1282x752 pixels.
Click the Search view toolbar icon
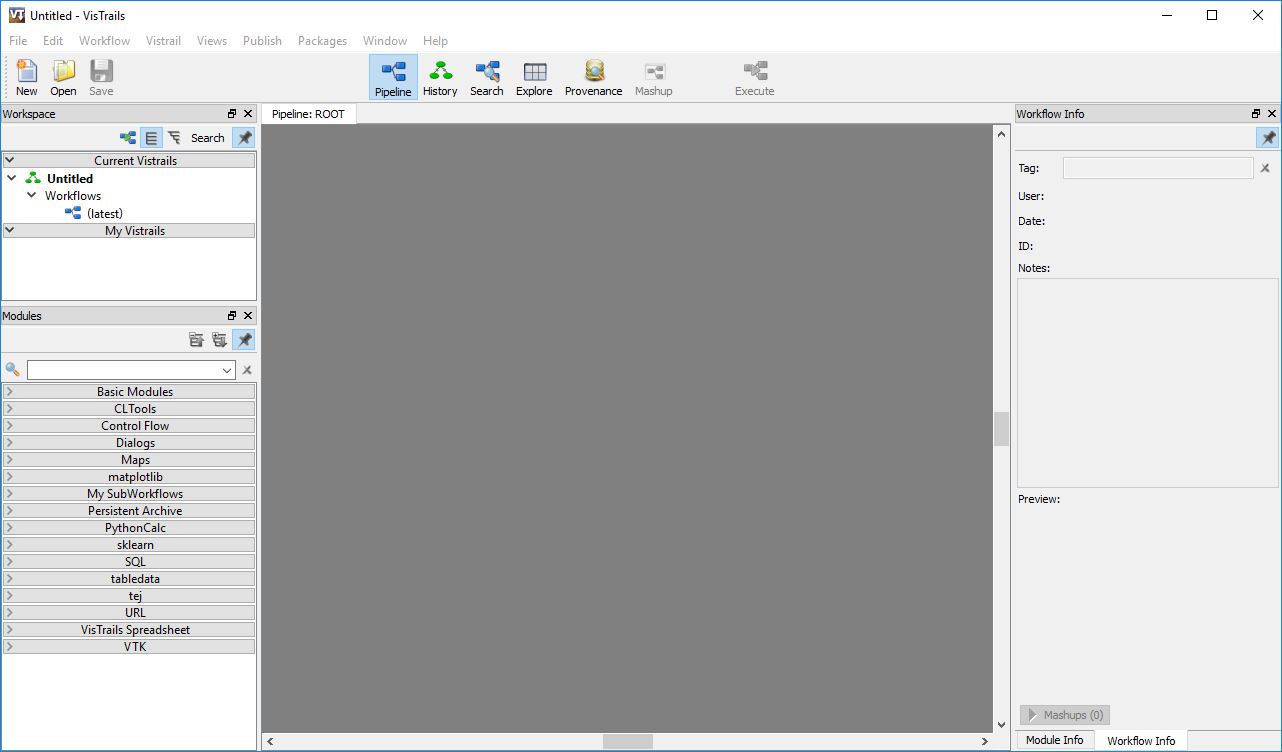click(x=486, y=77)
